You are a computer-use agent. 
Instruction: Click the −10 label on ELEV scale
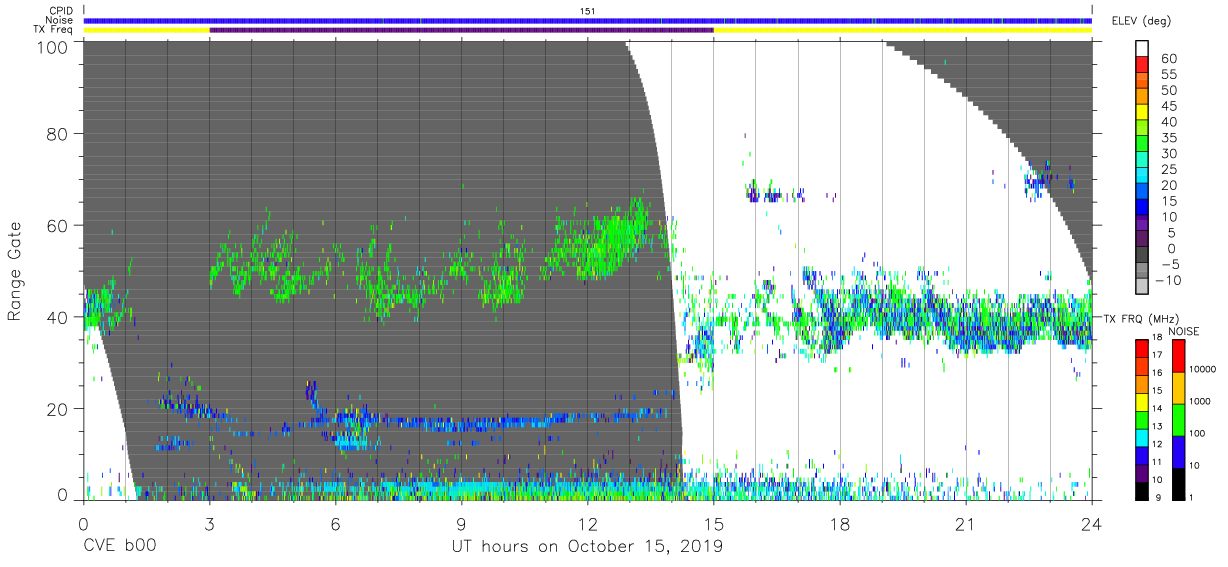[1167, 280]
